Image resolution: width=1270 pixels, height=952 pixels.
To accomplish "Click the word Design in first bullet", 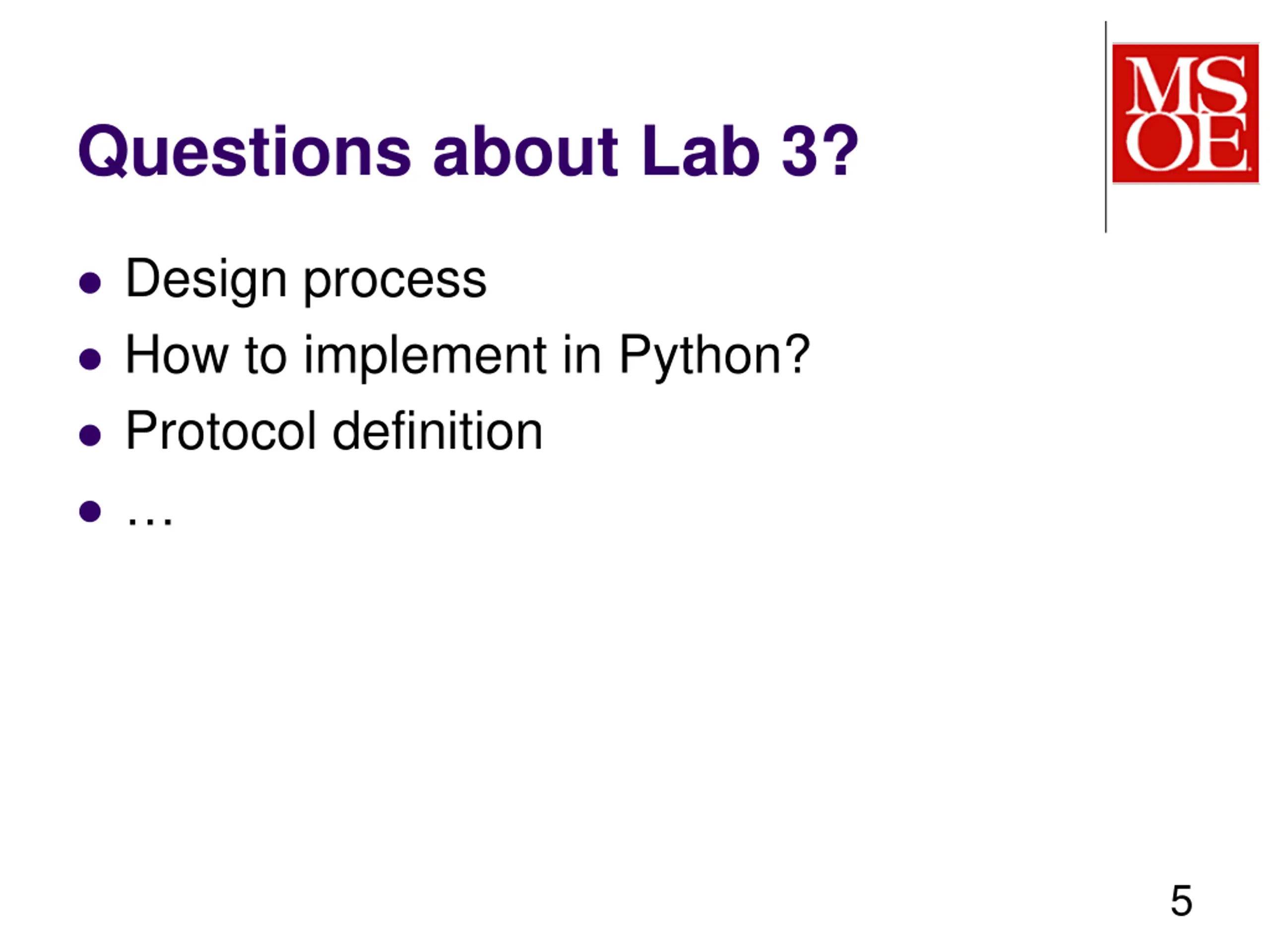I will tap(205, 280).
